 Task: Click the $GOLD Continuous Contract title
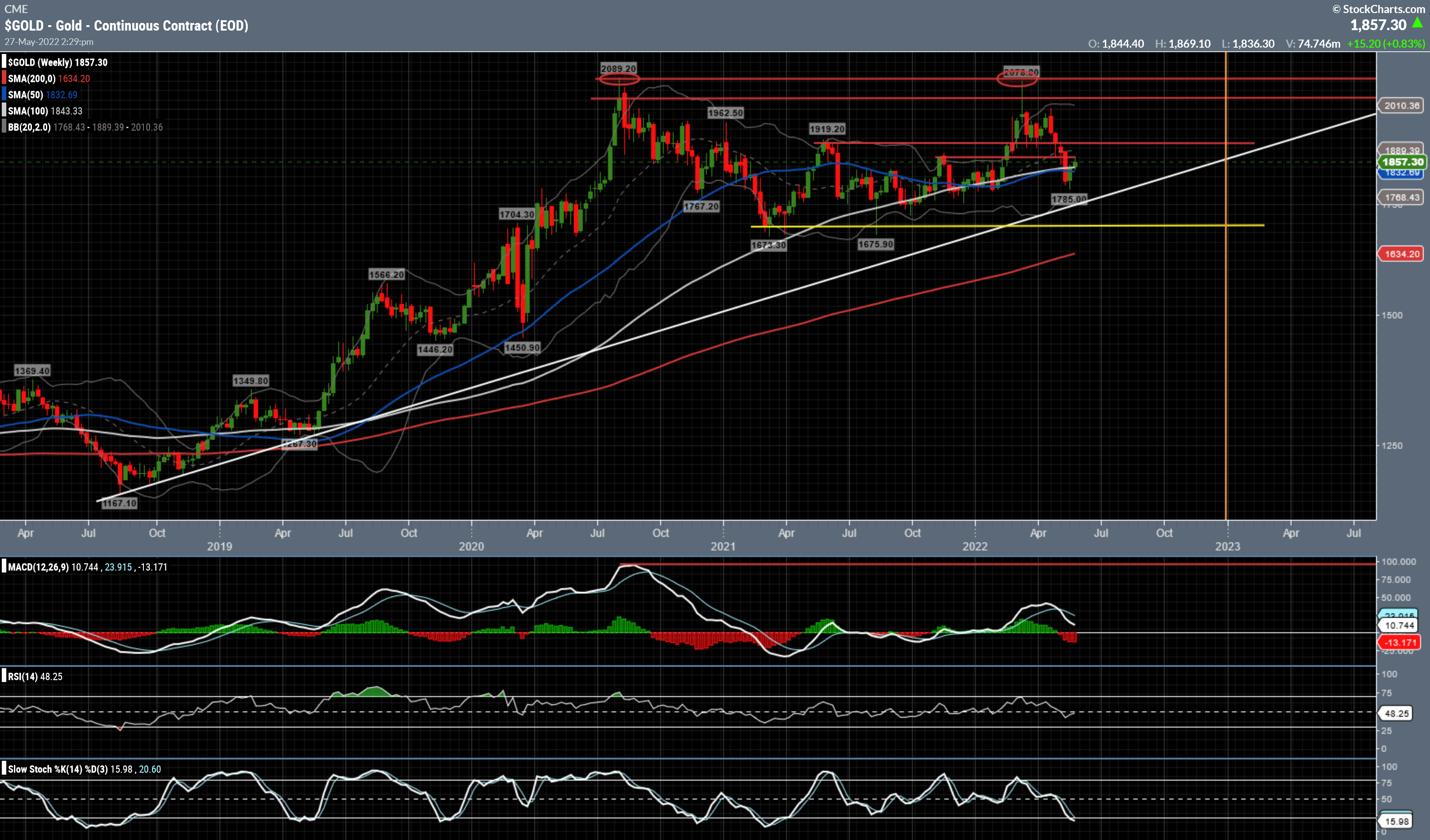pos(126,26)
